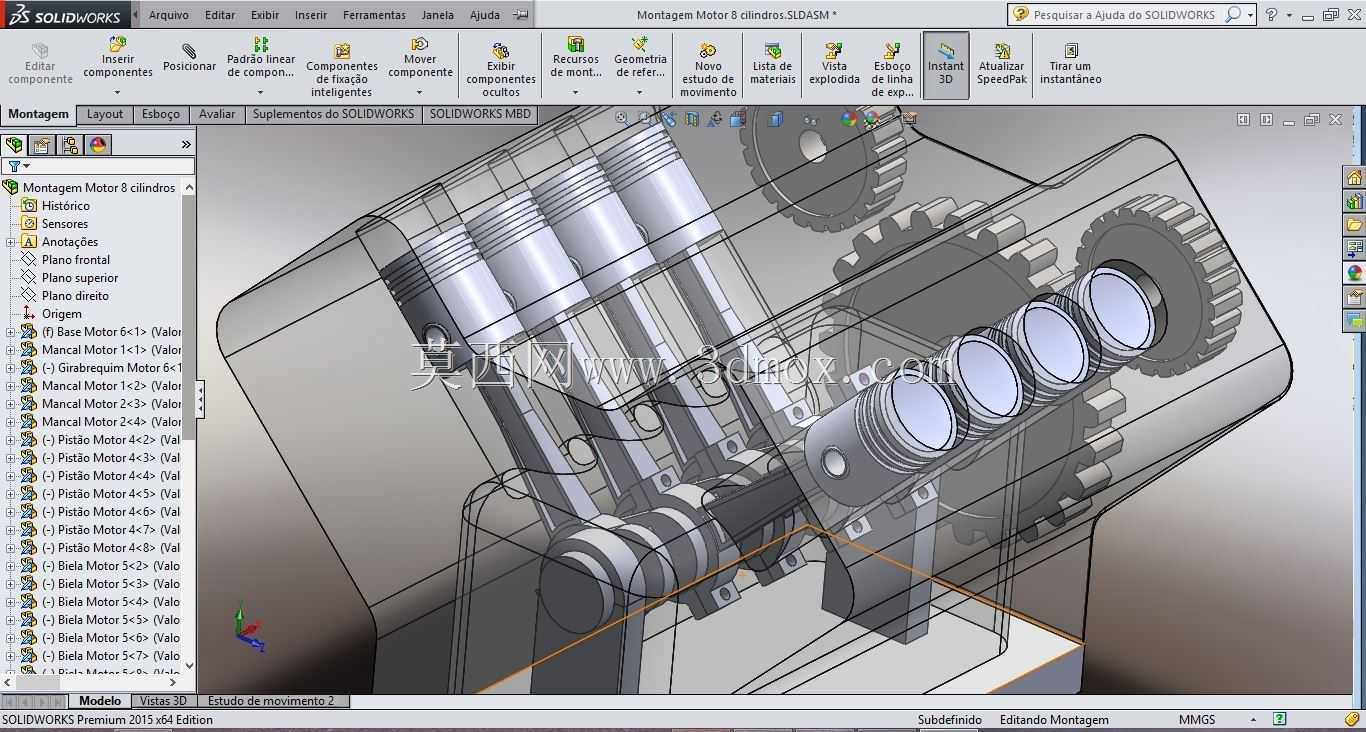1366x732 pixels.
Task: Open the appearance color wheel tab in the feature tree panel
Action: point(98,145)
